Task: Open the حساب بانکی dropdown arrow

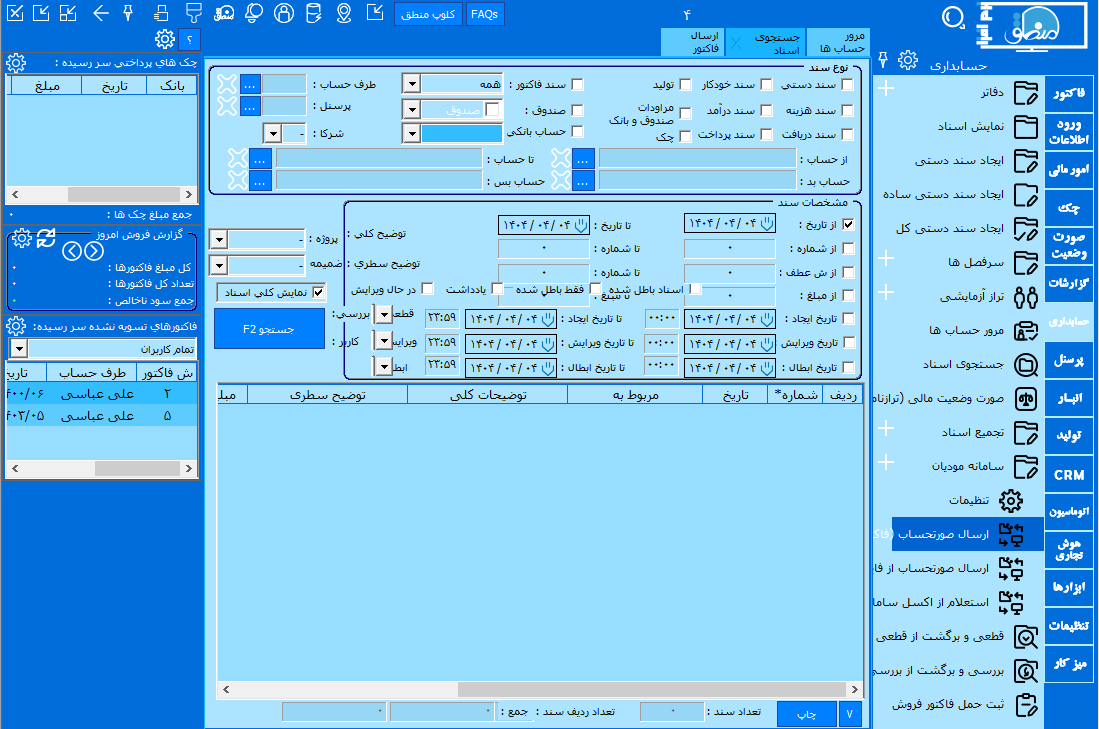Action: point(411,132)
